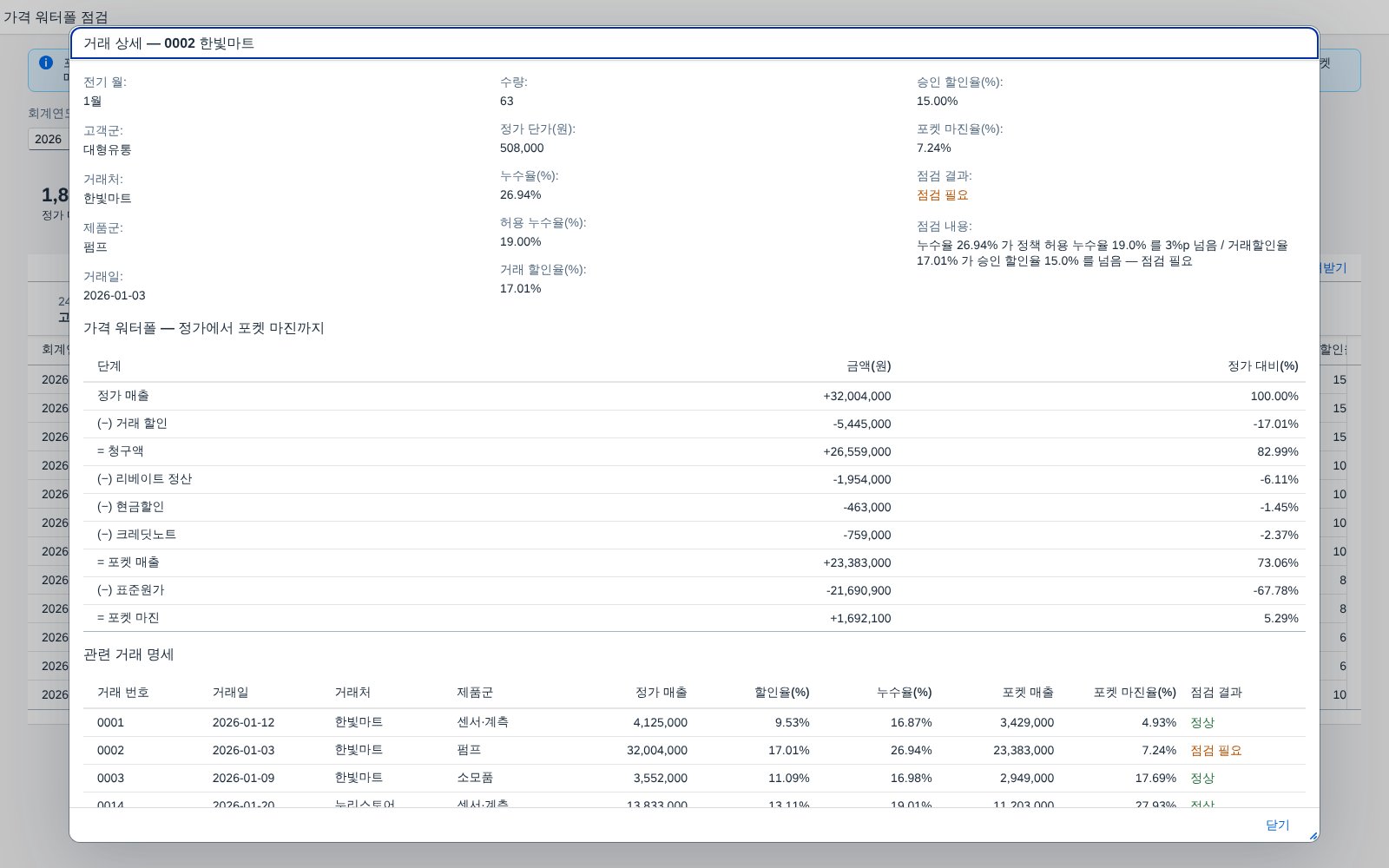
Task: Click the 정가 대비(%) column header
Action: pos(1263,365)
